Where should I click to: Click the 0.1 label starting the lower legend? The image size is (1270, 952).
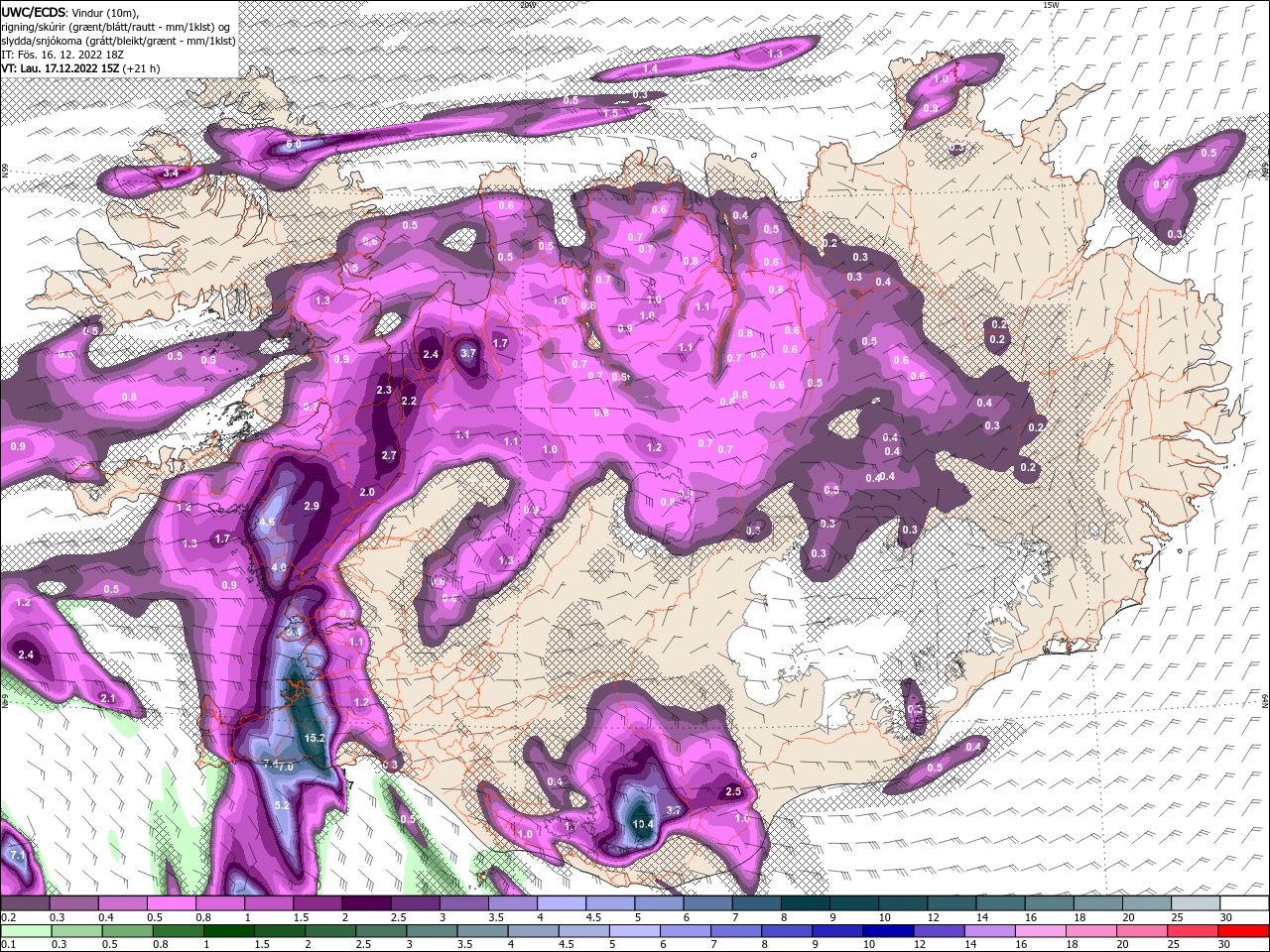(9, 945)
